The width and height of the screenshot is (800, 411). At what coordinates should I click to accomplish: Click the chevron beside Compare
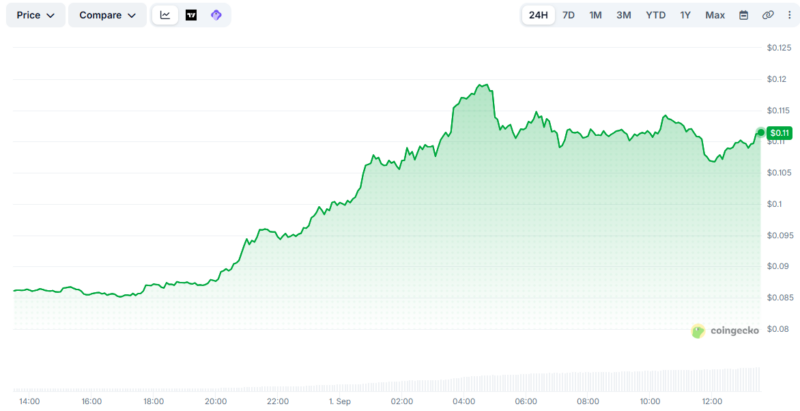[132, 15]
